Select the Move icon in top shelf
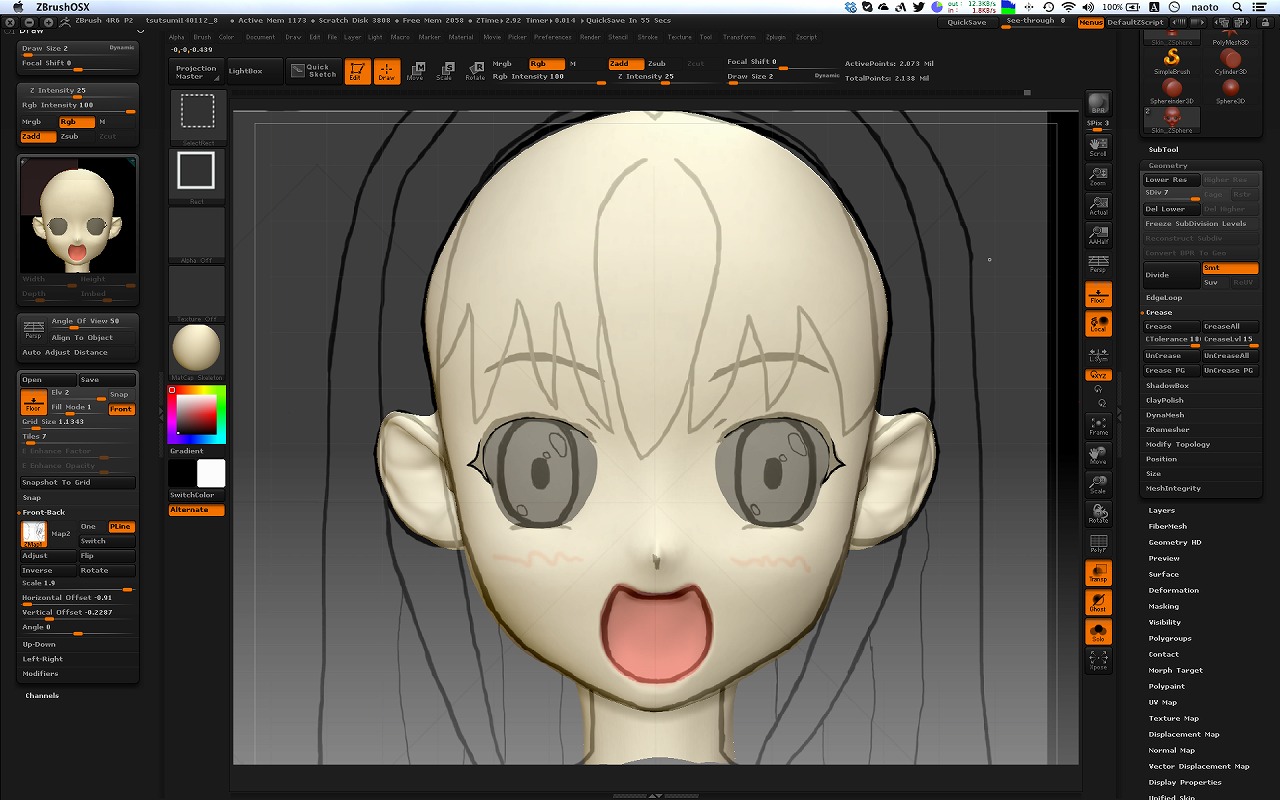Viewport: 1280px width, 800px height. coord(415,71)
